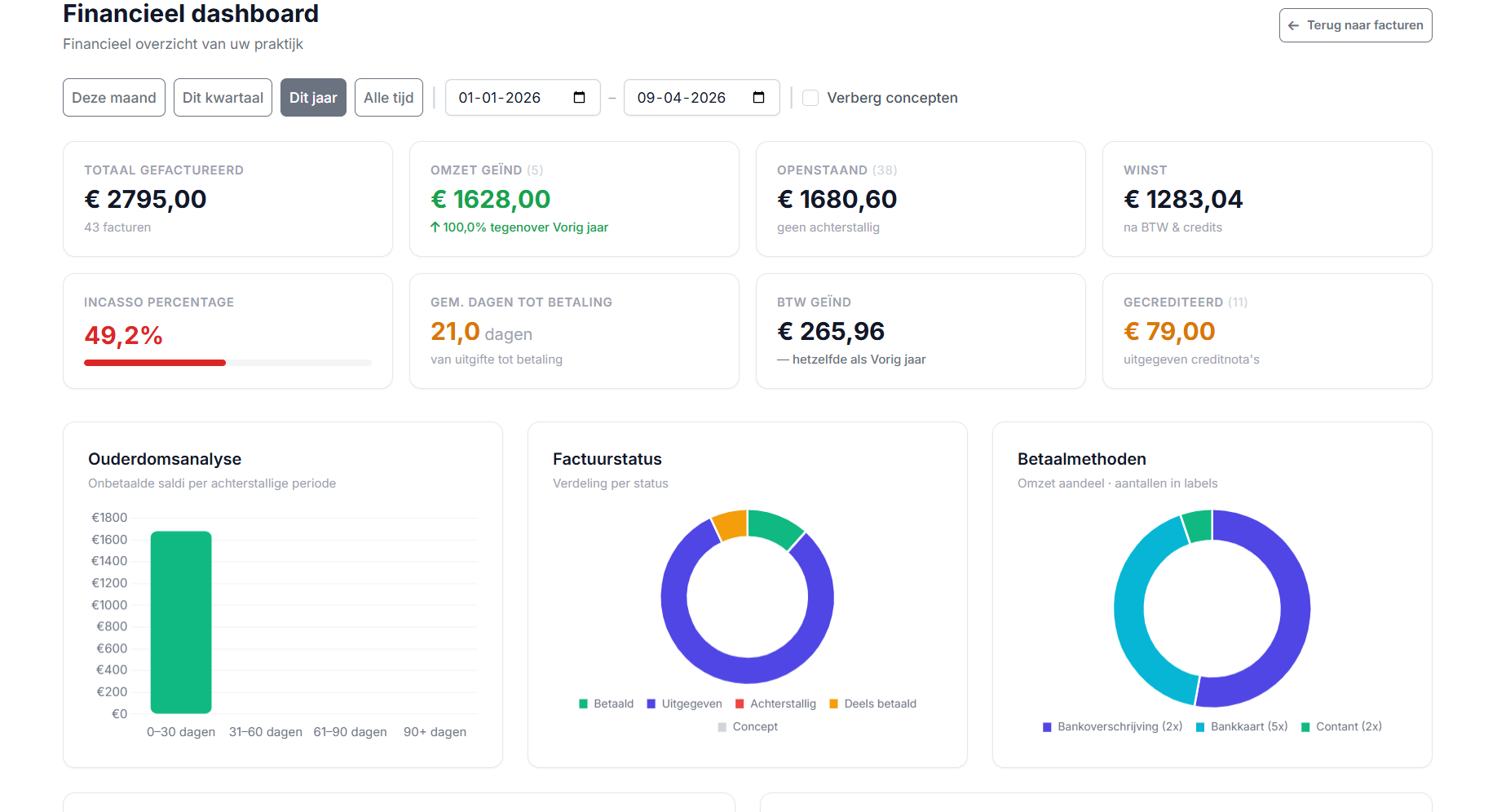Select the Alle tijd period filter
The image size is (1497, 812).
coord(389,98)
